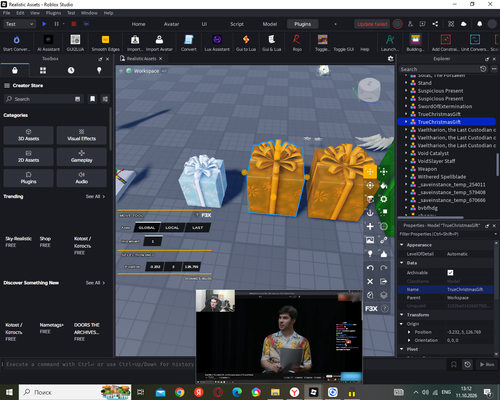500x400 pixels.
Task: Open the Toolbox inventory grid tab
Action: [x=43, y=70]
